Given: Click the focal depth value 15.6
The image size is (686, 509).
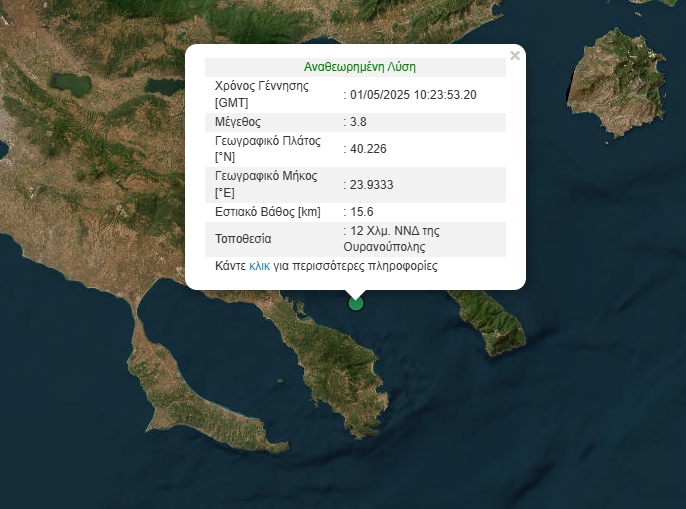Looking at the screenshot, I should tap(361, 212).
